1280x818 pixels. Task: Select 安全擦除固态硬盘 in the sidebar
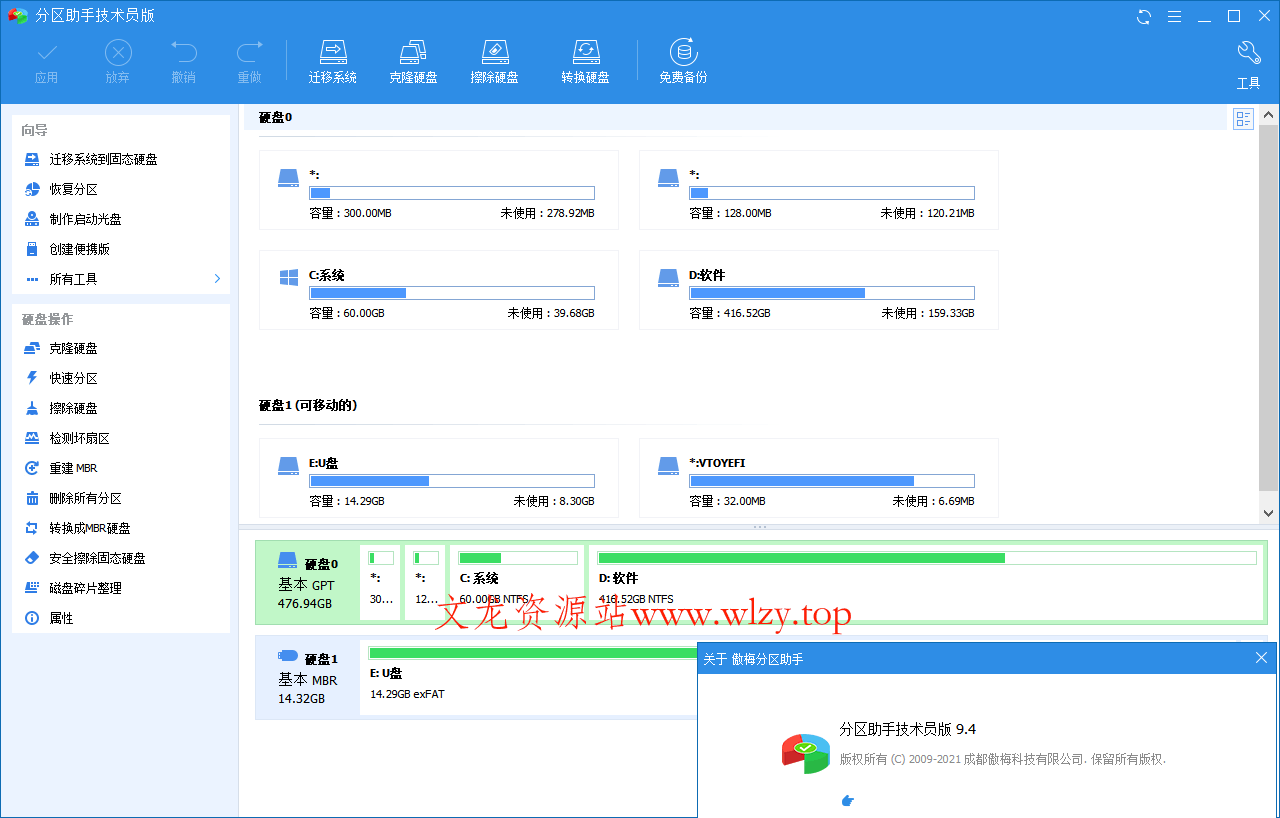point(95,557)
